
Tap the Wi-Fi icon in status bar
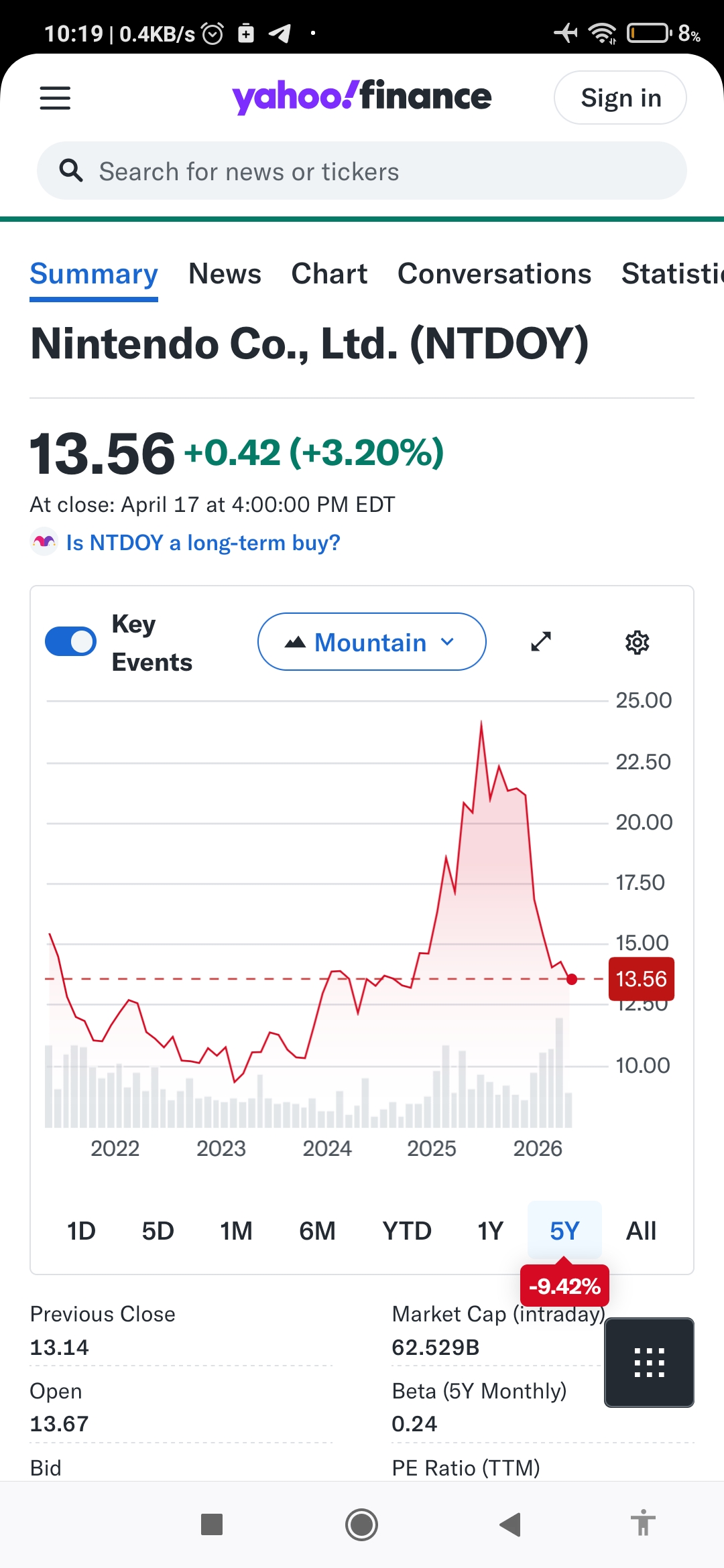(x=602, y=33)
